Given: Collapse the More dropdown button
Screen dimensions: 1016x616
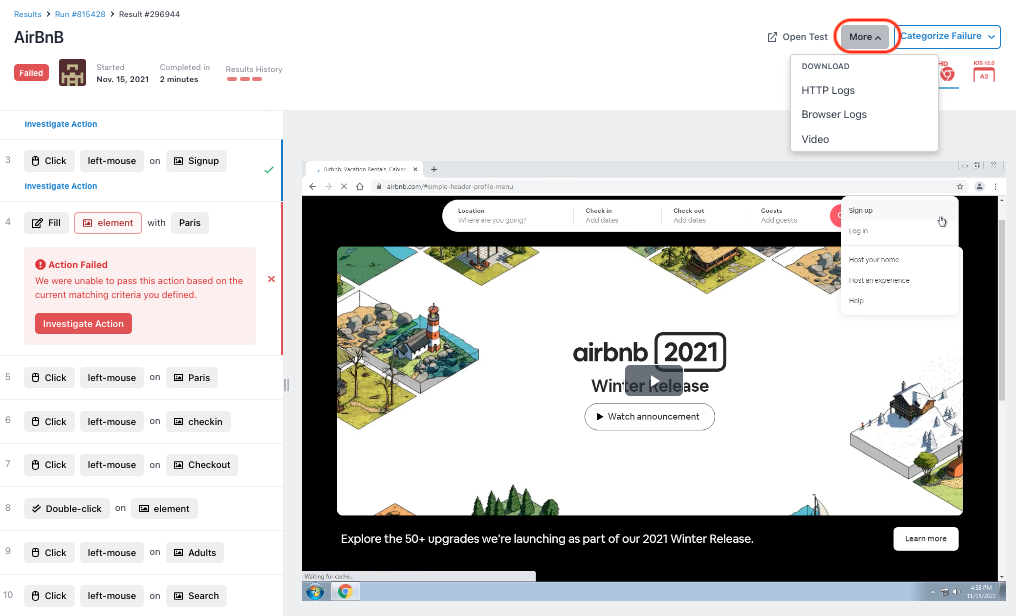Looking at the screenshot, I should click(x=864, y=37).
